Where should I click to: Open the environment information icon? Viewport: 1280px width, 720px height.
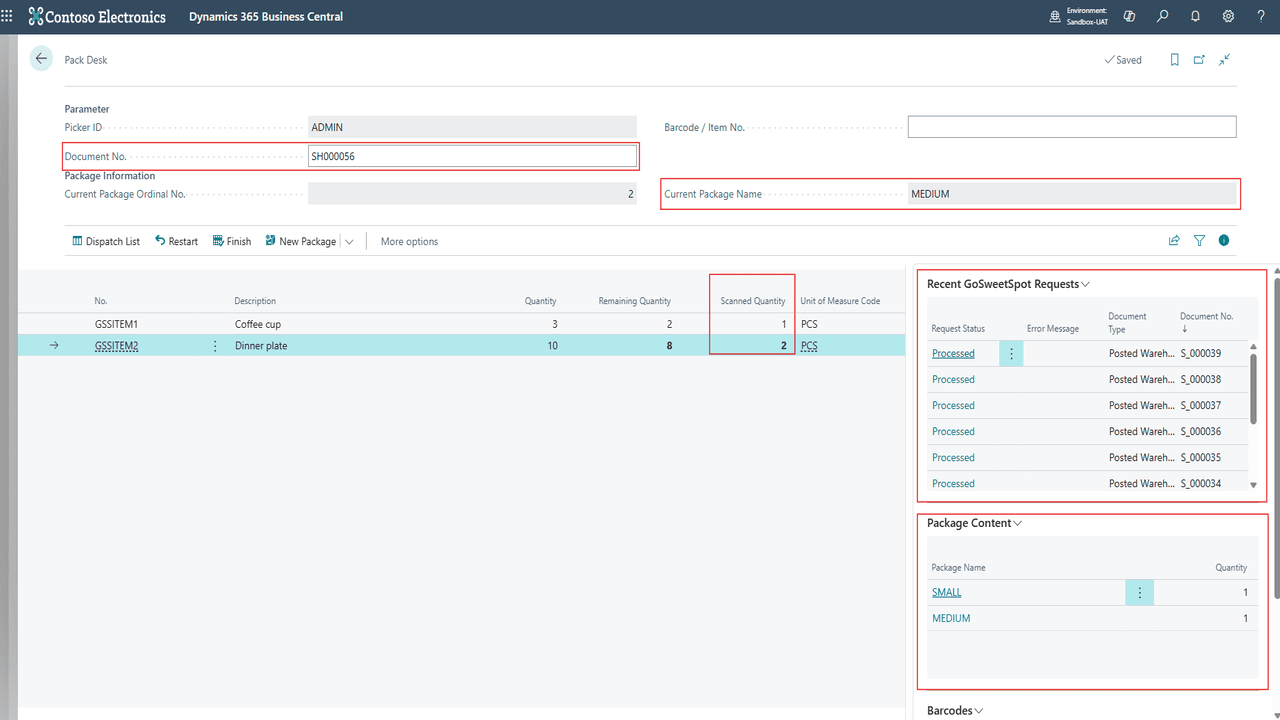coord(1055,16)
